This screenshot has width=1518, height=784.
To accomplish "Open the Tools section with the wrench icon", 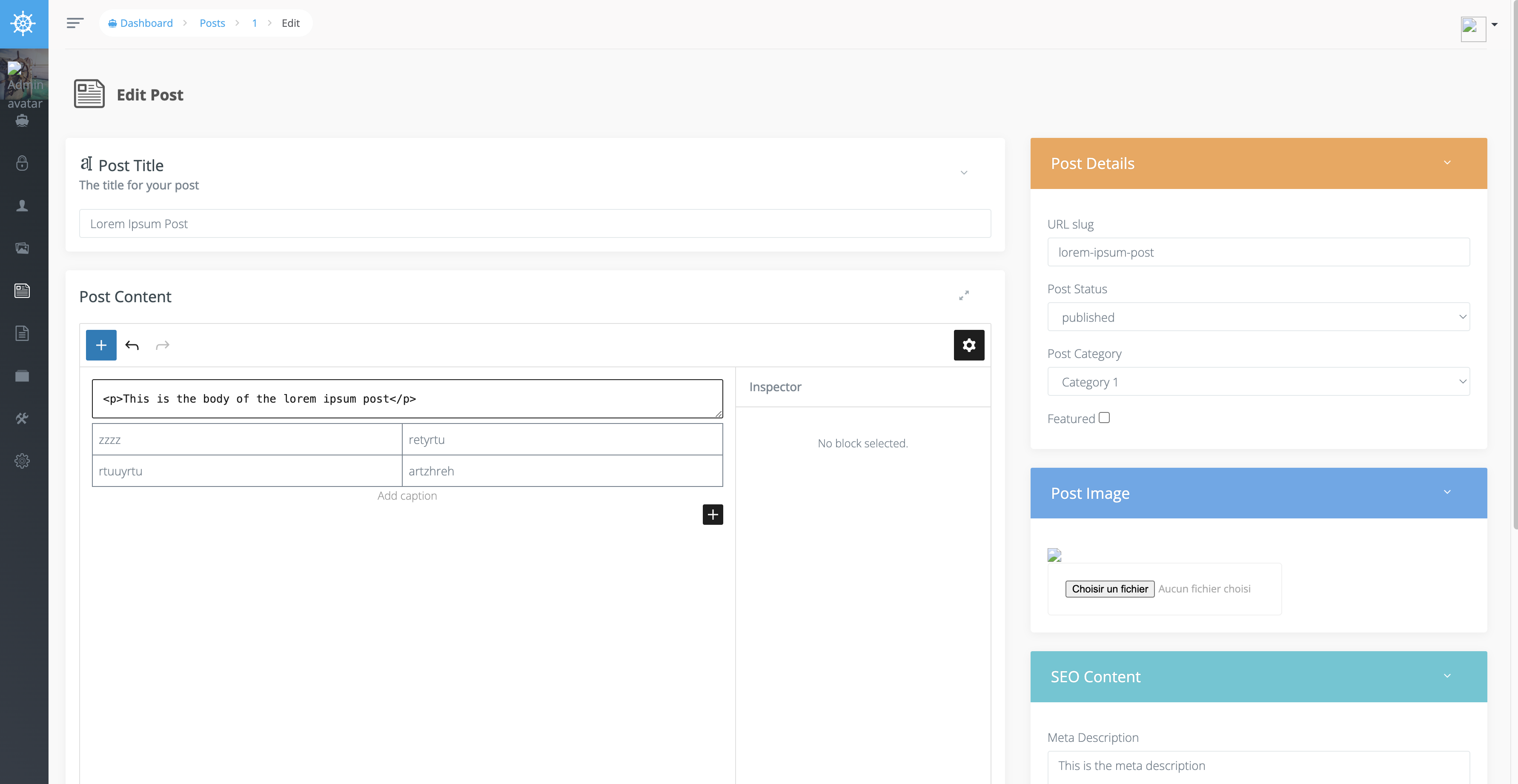I will (x=23, y=418).
